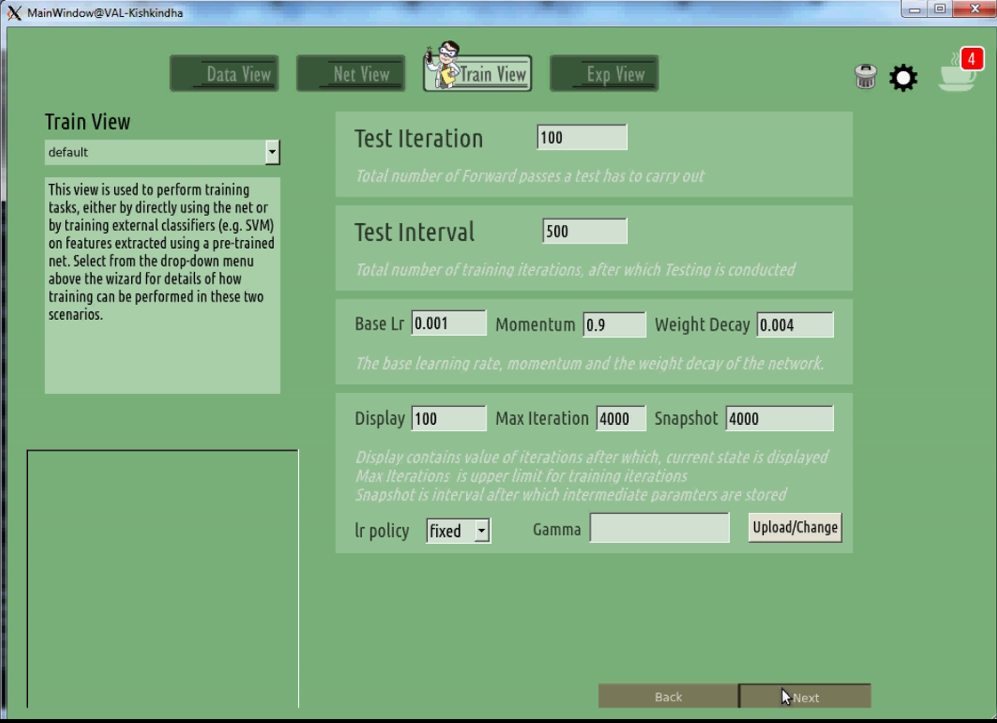
Task: Click the Test Interval label
Action: pyautogui.click(x=414, y=232)
